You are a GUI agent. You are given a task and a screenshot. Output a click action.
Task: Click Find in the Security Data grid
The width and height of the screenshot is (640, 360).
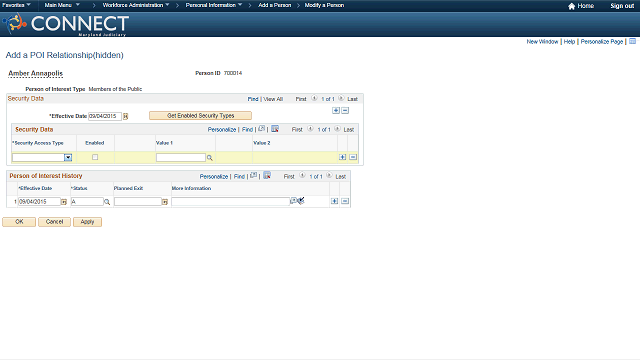tap(247, 129)
